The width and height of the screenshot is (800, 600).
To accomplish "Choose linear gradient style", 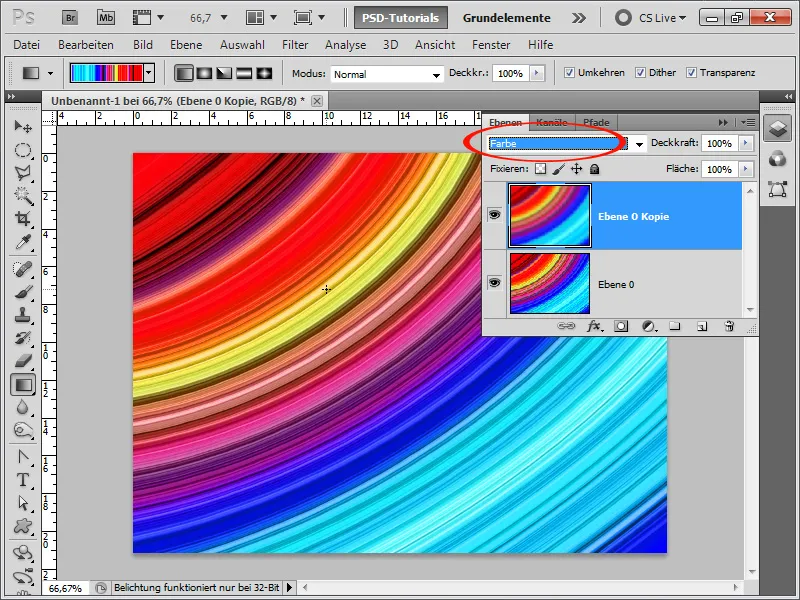I will (x=184, y=73).
